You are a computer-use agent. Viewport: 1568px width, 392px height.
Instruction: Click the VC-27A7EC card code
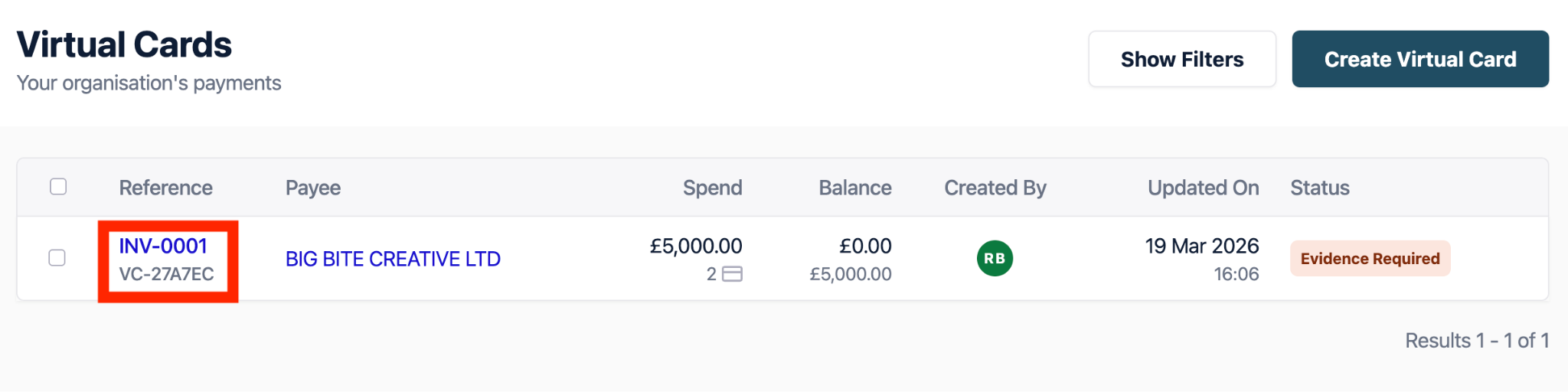click(x=166, y=274)
